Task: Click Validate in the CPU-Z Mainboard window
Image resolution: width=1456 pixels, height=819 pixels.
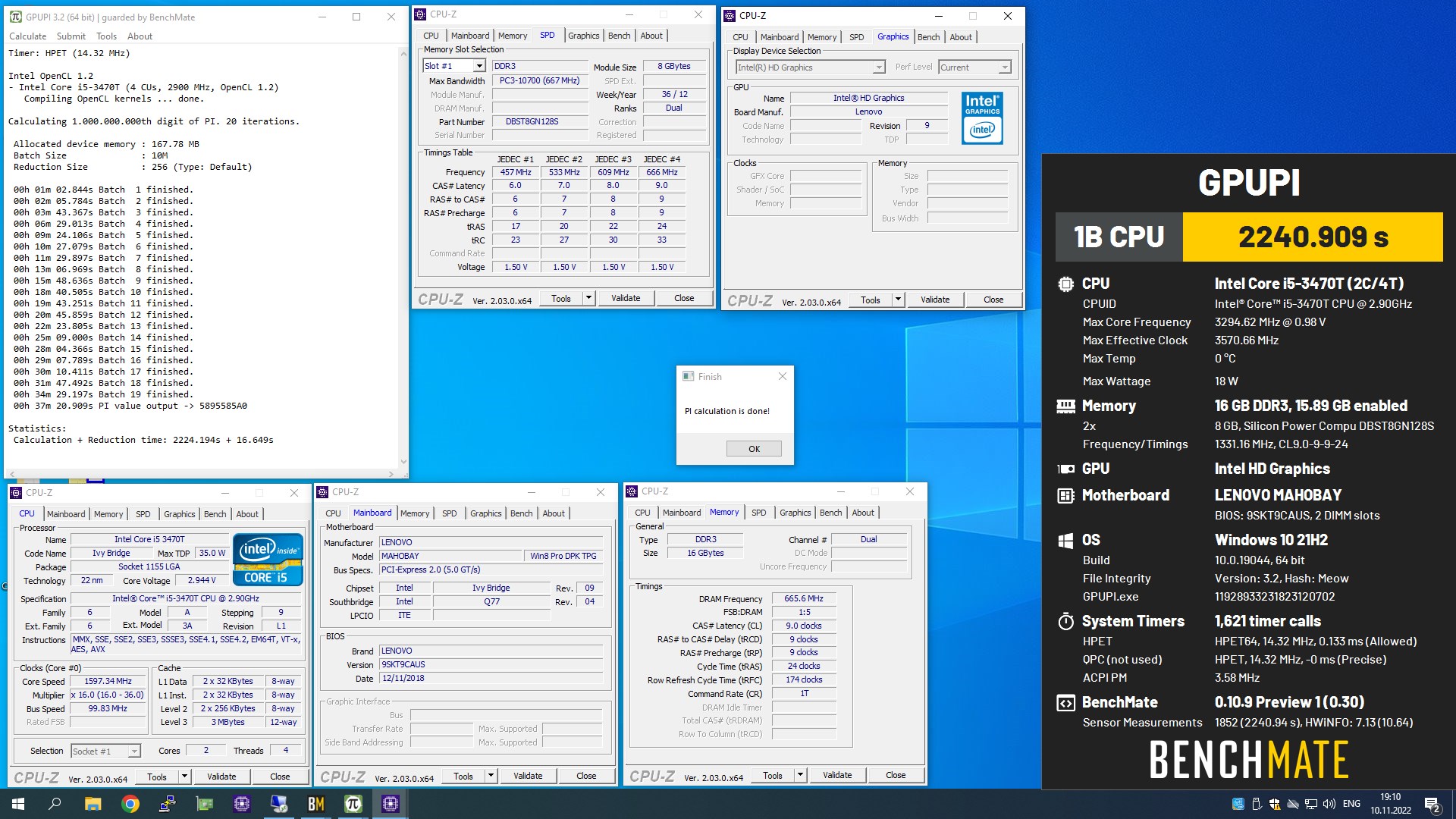Action: [528, 777]
